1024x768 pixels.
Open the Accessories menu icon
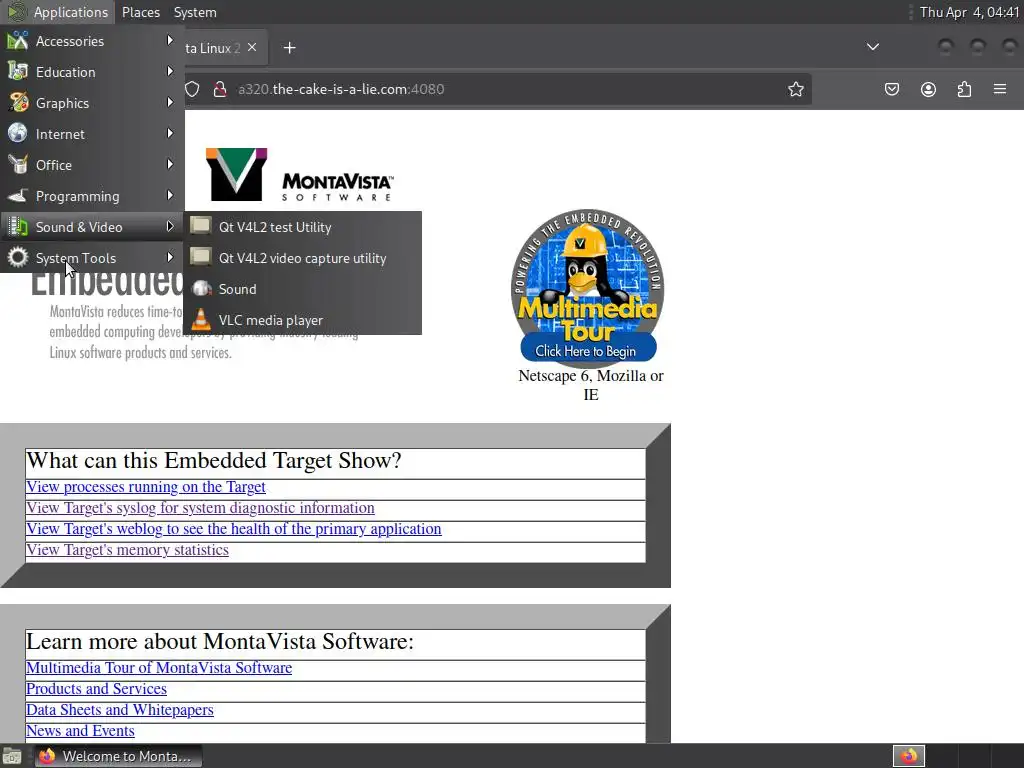coord(18,41)
